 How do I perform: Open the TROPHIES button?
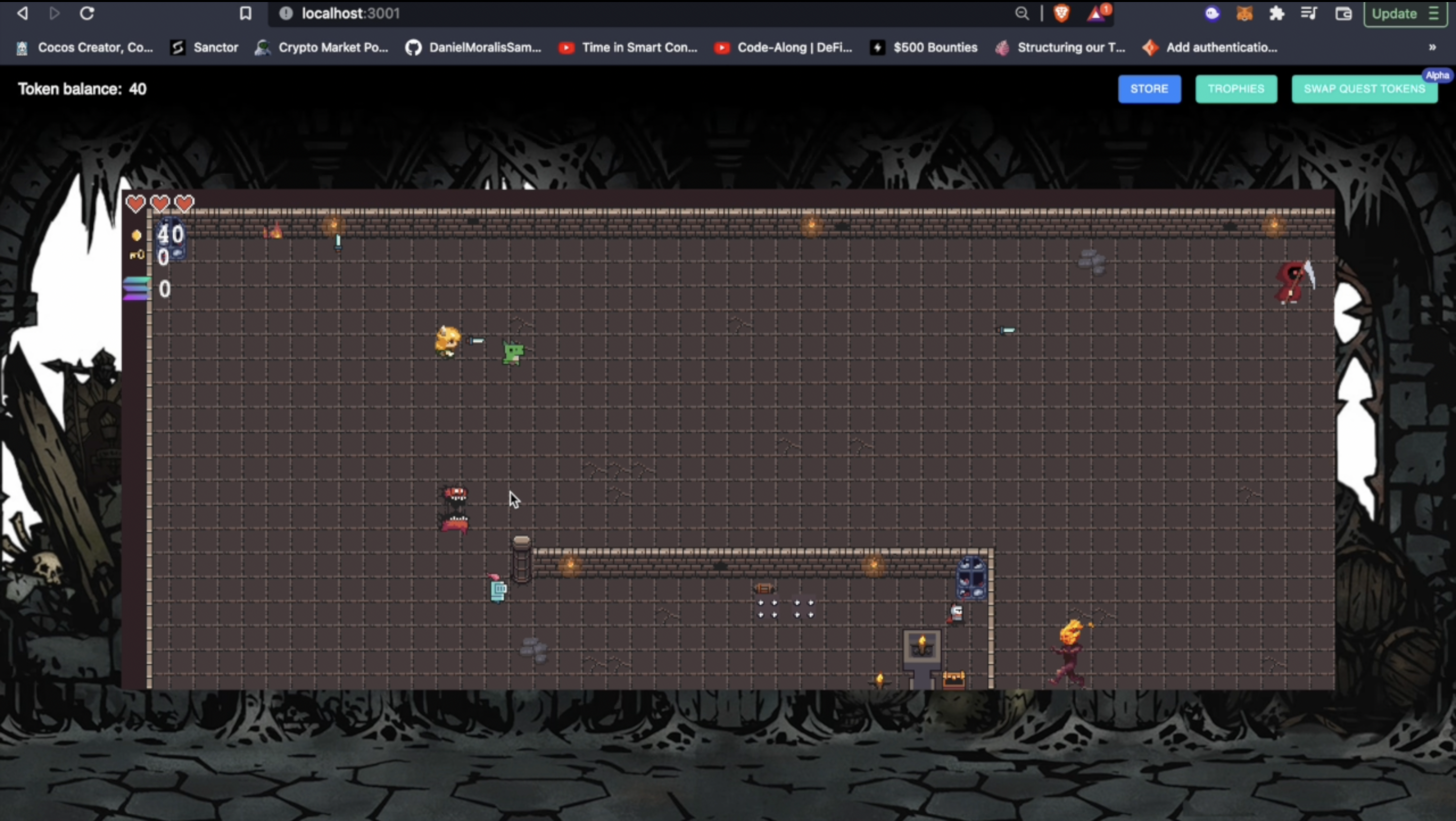click(x=1236, y=88)
